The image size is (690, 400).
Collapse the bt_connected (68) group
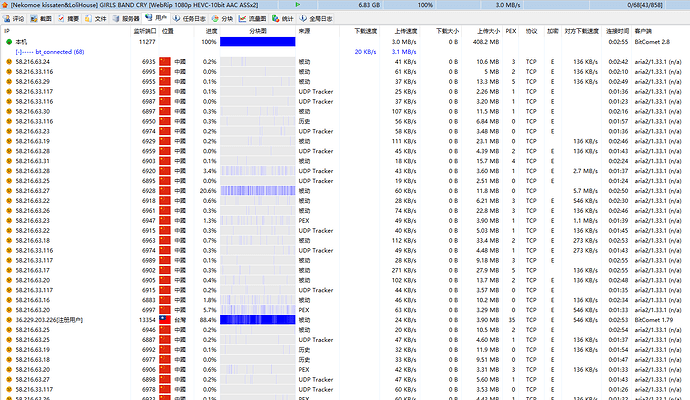coord(18,52)
